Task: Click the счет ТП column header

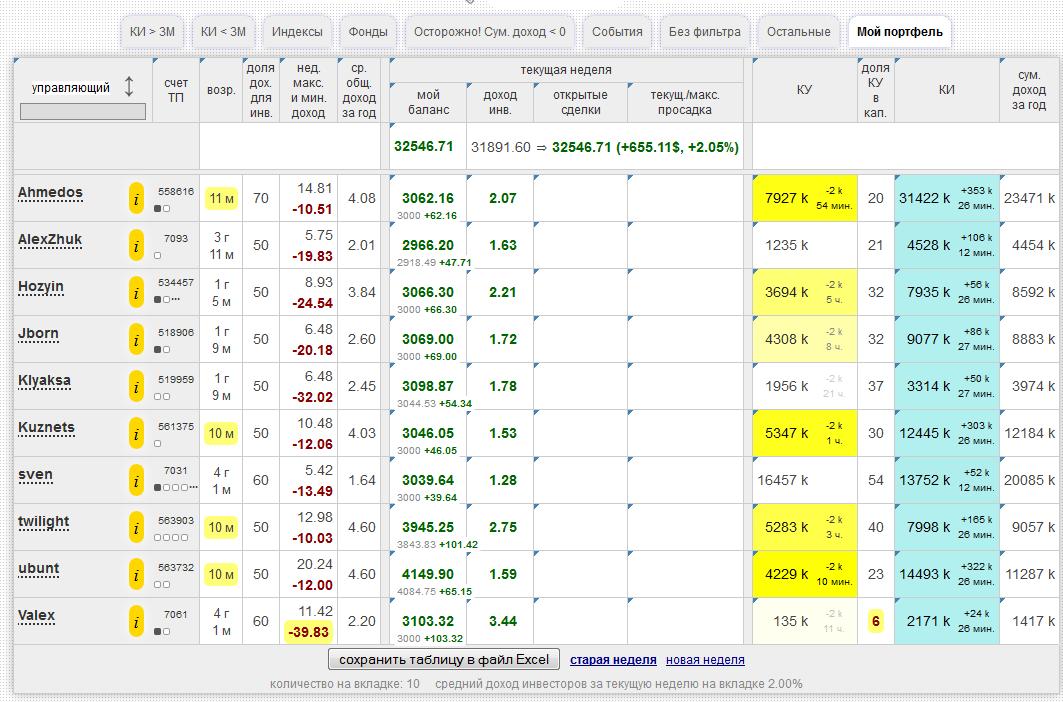Action: click(176, 90)
